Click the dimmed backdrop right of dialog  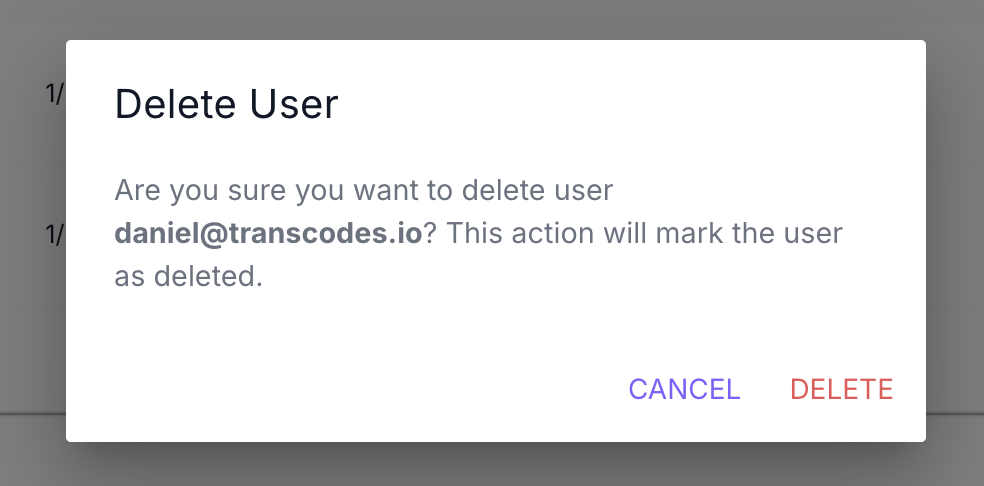click(x=955, y=240)
